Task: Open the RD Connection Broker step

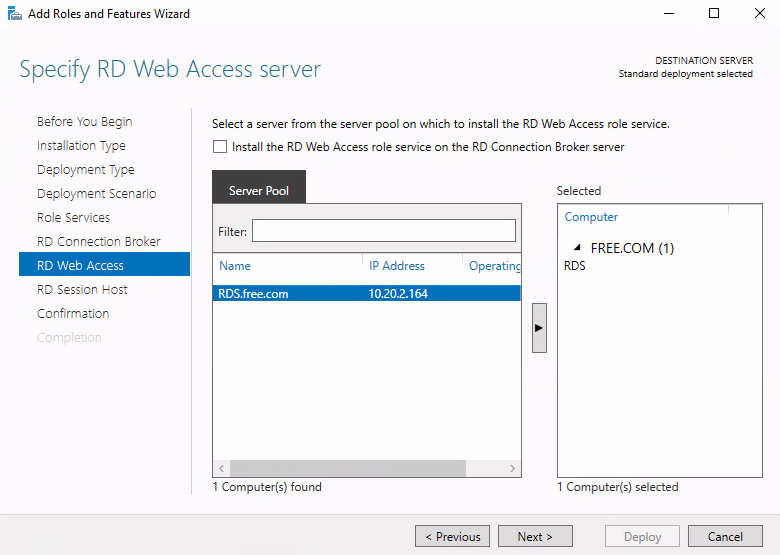Action: 98,241
